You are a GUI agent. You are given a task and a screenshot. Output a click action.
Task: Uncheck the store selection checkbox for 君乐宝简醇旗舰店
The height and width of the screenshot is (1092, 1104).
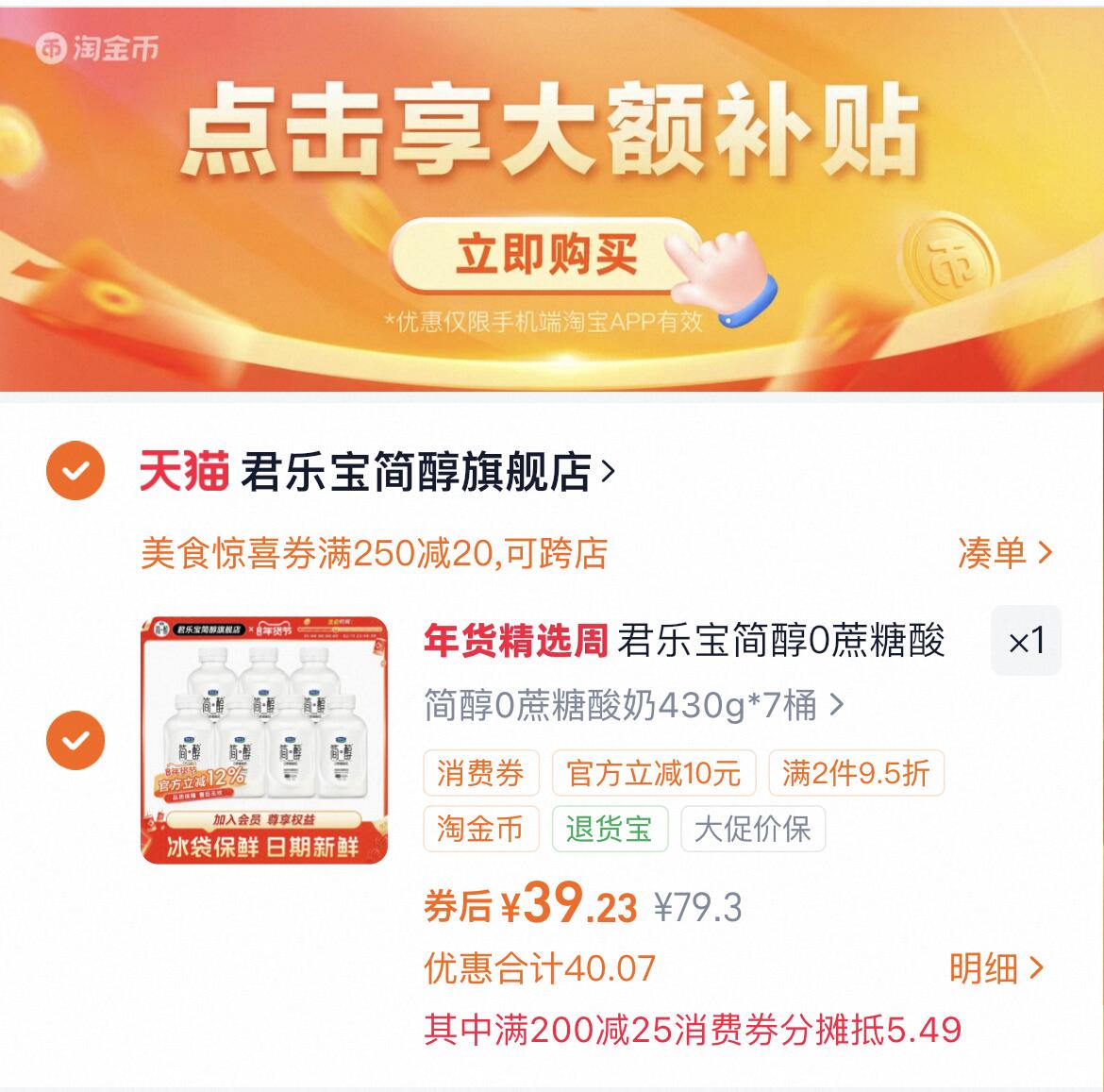[75, 470]
